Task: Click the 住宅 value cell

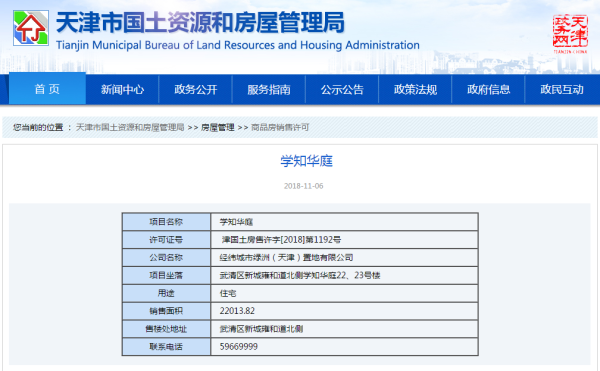Action: (x=344, y=293)
